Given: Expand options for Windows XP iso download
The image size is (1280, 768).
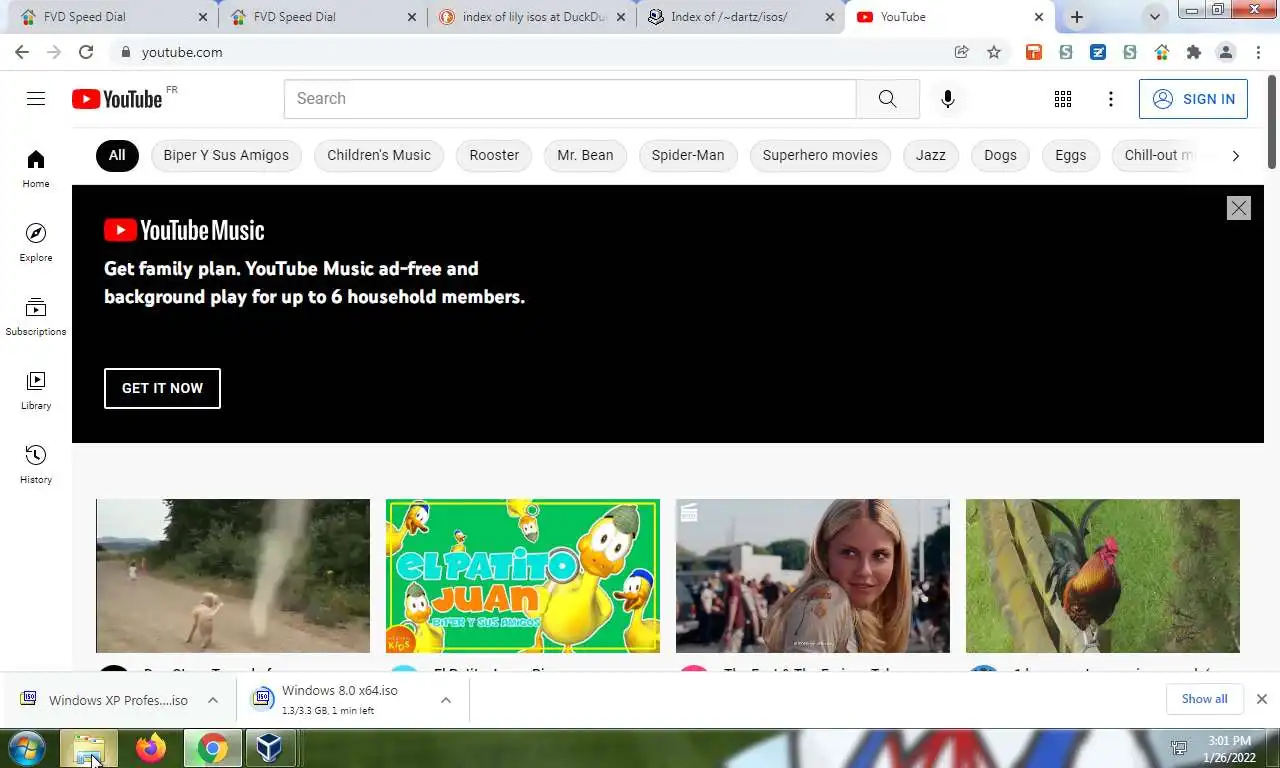Looking at the screenshot, I should [213, 700].
